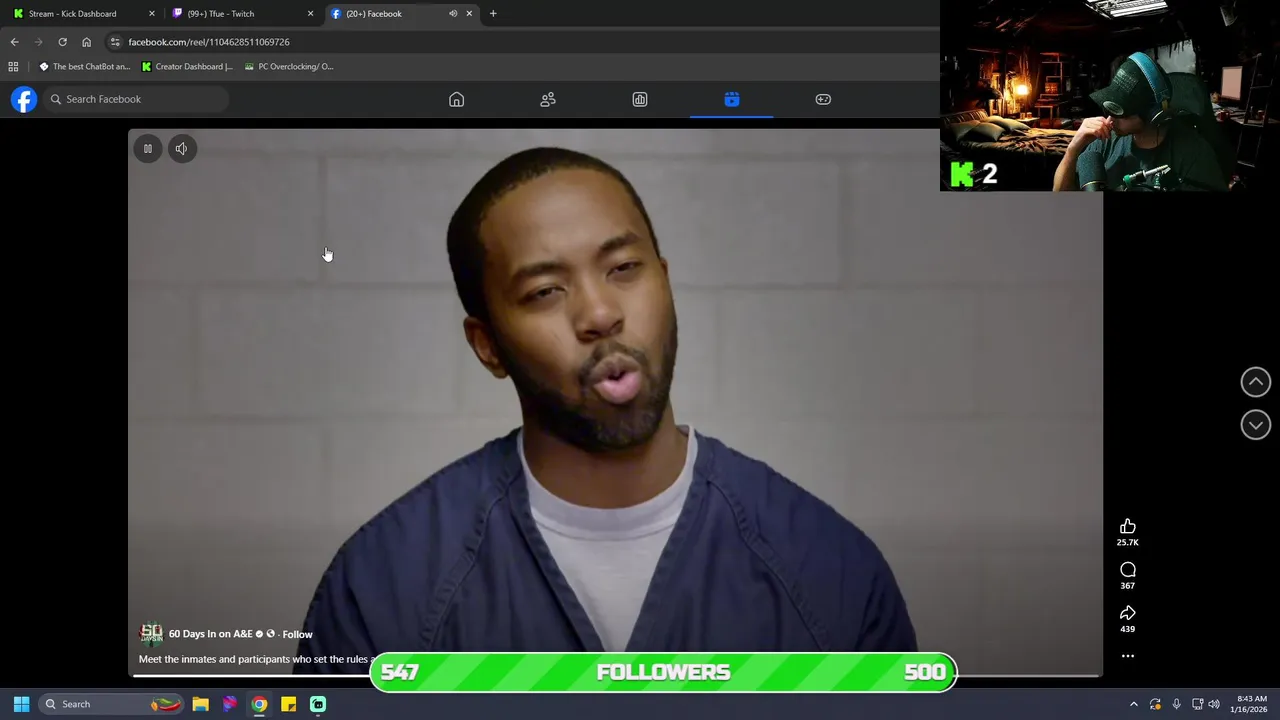
Task: Click the taskbar Search box
Action: tap(110, 704)
